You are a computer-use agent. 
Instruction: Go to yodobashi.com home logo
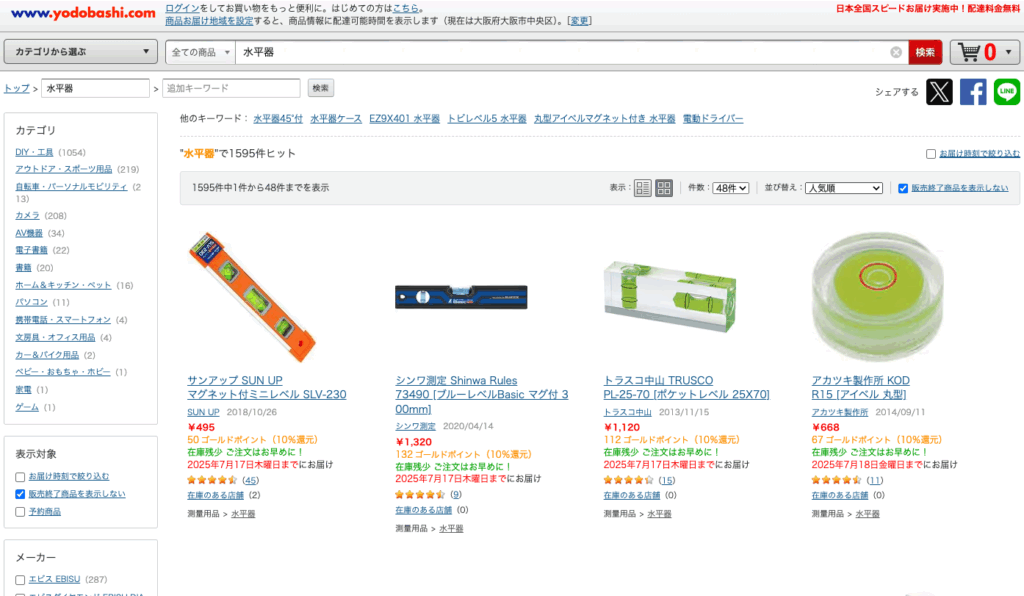tap(83, 12)
